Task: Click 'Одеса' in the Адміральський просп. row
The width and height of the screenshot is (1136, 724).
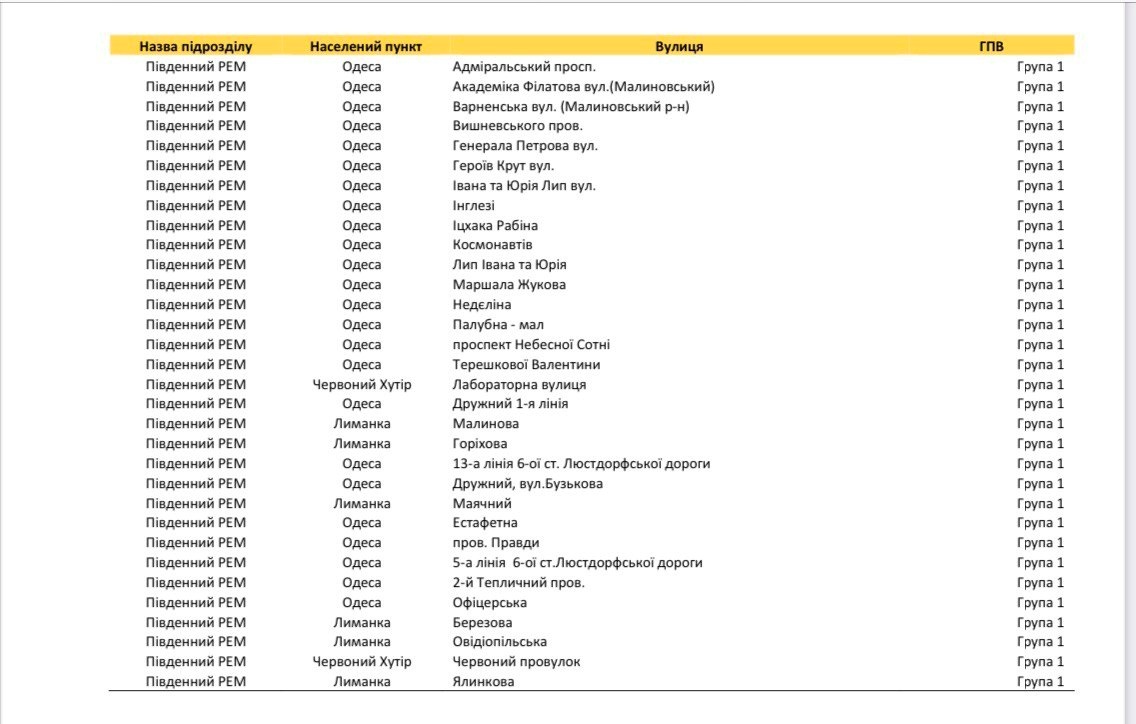Action: [x=362, y=67]
